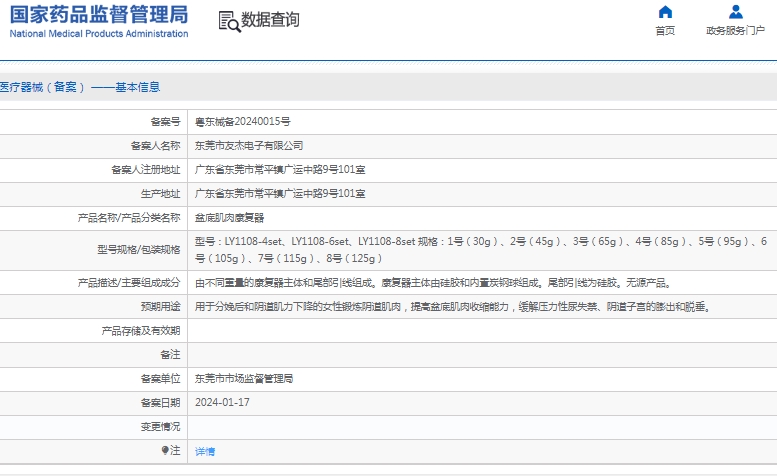Click the 国家药品监督管理局 logo
The width and height of the screenshot is (777, 476).
pyautogui.click(x=99, y=15)
